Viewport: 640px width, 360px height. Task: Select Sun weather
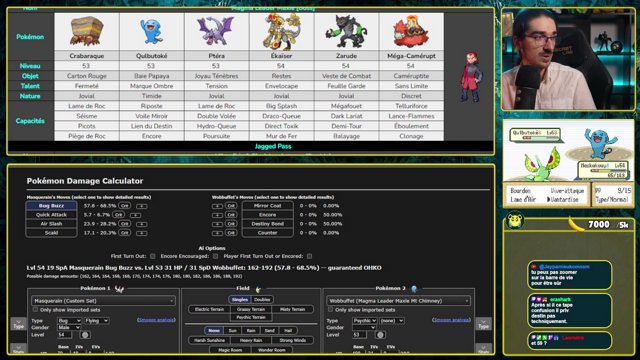point(232,331)
